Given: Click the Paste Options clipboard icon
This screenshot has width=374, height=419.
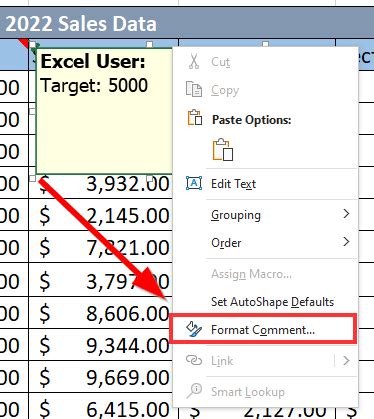Looking at the screenshot, I should (x=195, y=118).
